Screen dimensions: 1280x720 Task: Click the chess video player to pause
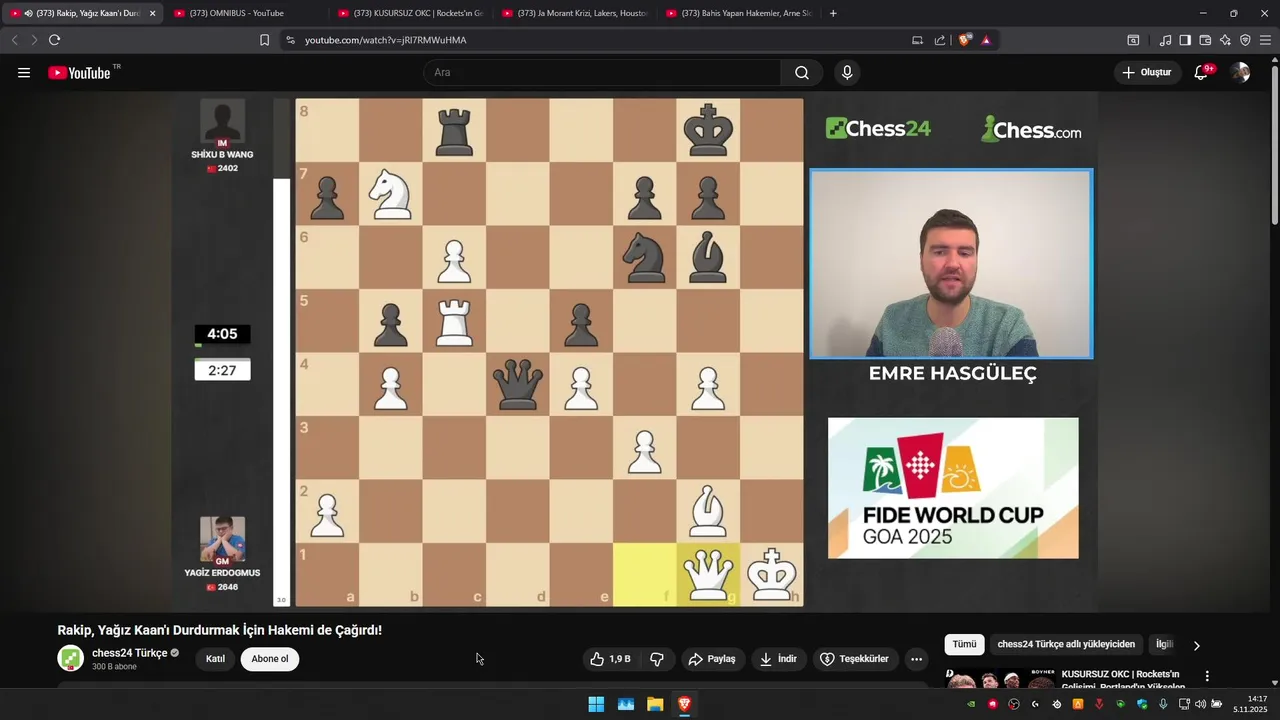635,350
